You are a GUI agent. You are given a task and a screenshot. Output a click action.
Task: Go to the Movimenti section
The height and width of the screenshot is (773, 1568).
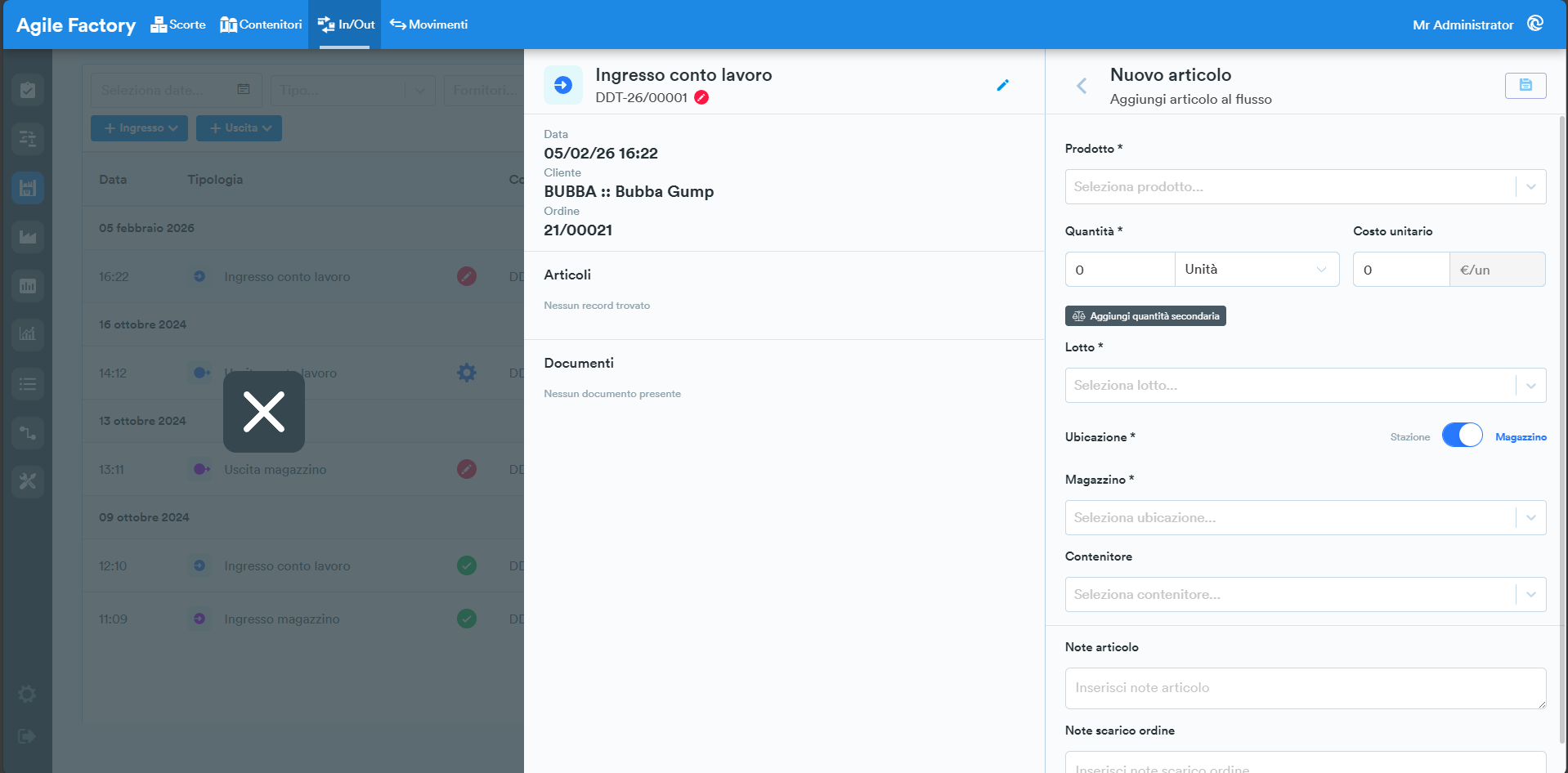tap(428, 25)
